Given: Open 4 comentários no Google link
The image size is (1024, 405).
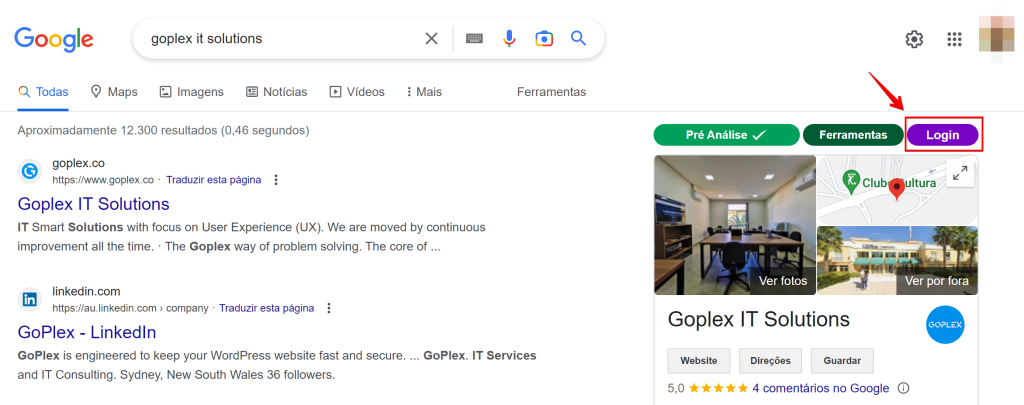Looking at the screenshot, I should coord(821,388).
